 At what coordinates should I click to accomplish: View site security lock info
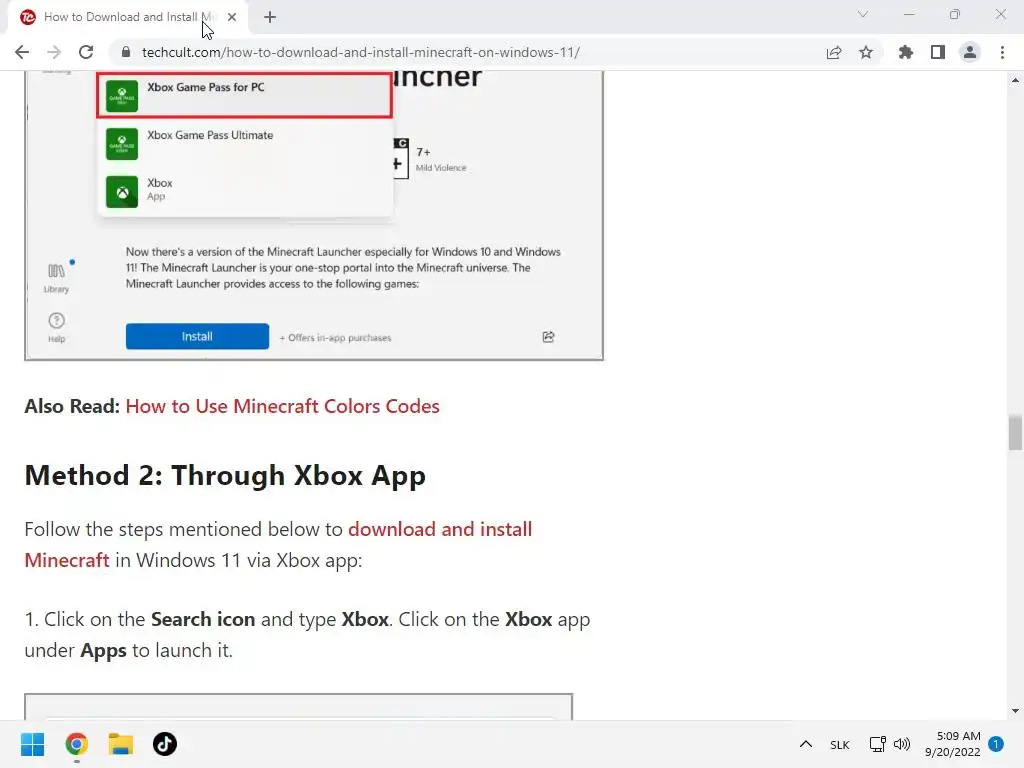coord(126,52)
